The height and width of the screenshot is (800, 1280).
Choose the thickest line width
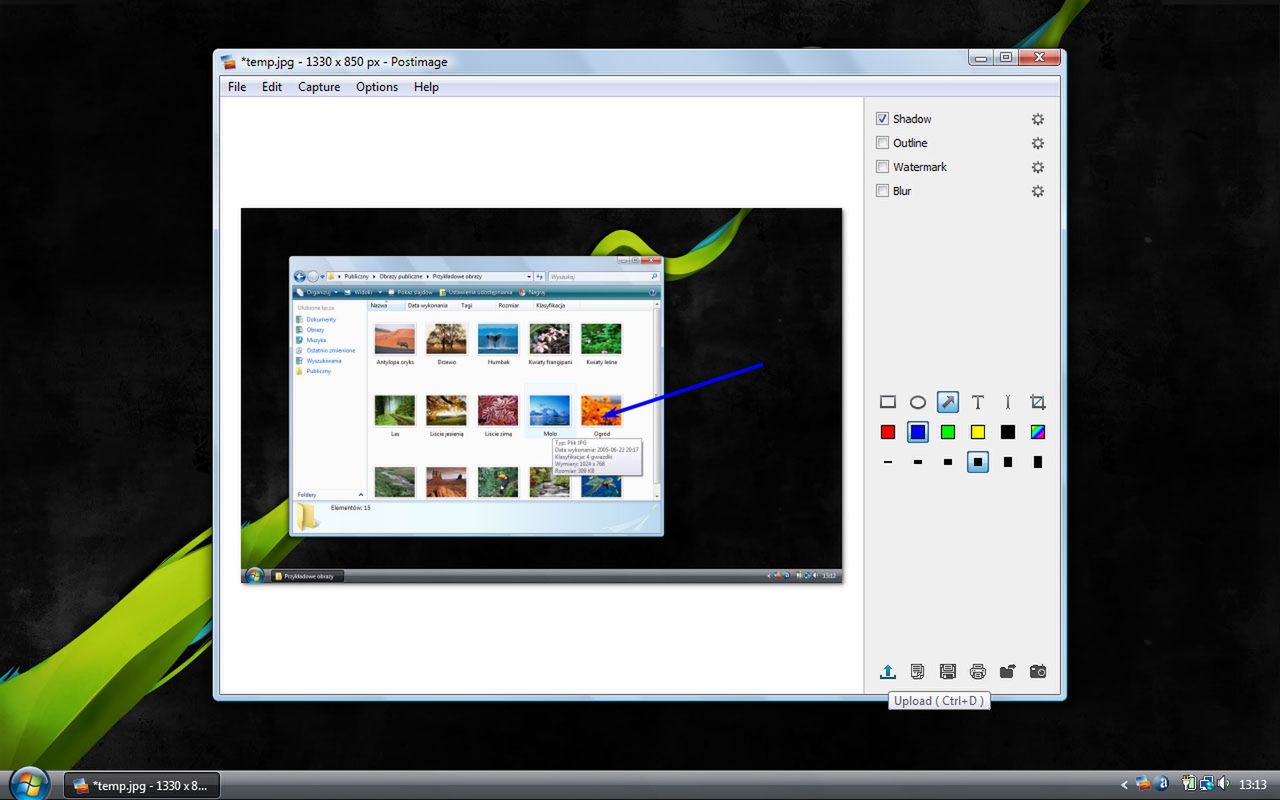(1038, 462)
